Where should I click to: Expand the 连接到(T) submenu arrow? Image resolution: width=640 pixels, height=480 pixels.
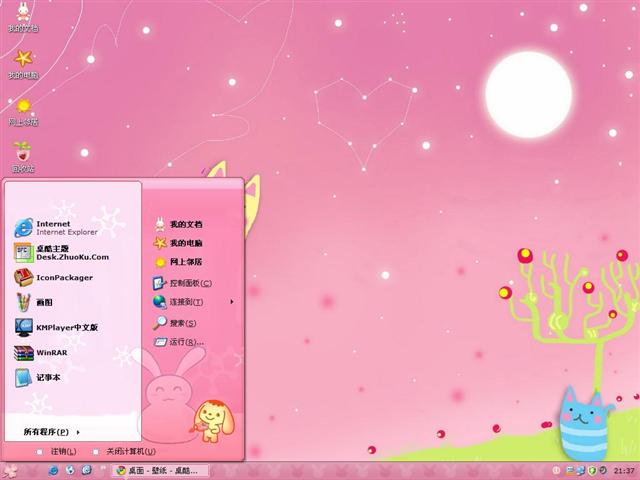tap(232, 302)
